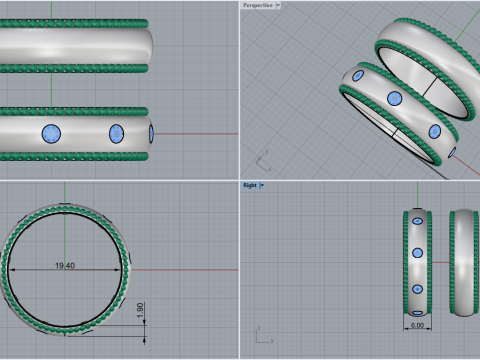Open the Right viewport dropdown arrow
Viewport: 480px width, 360px height.
[262, 185]
